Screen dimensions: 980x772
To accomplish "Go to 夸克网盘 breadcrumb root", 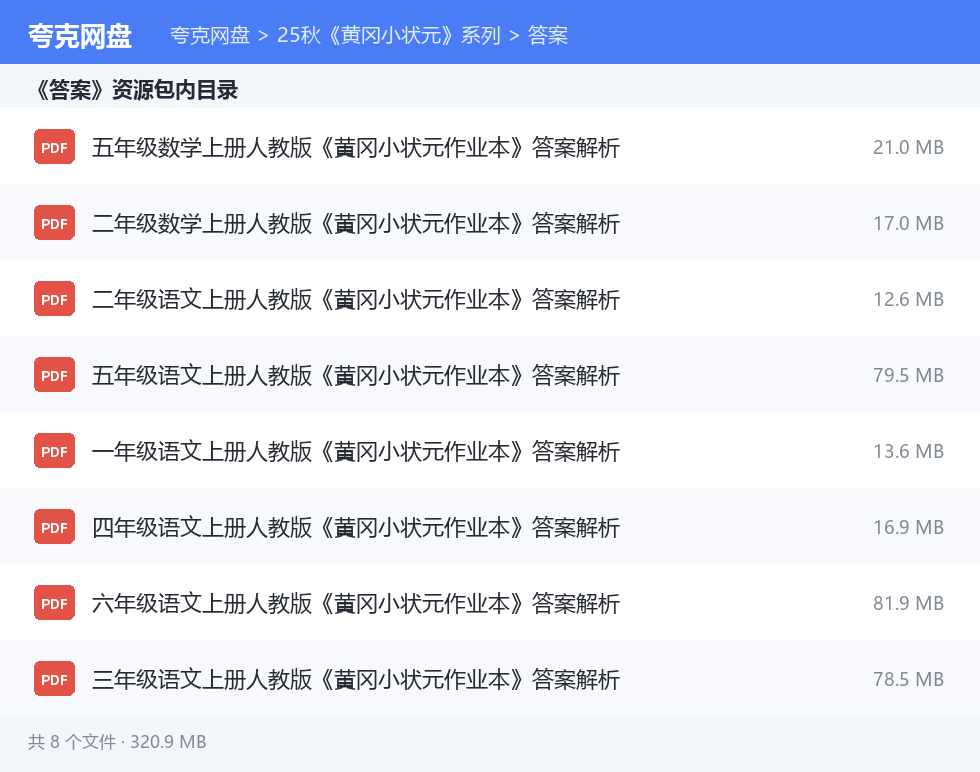I will coord(210,35).
